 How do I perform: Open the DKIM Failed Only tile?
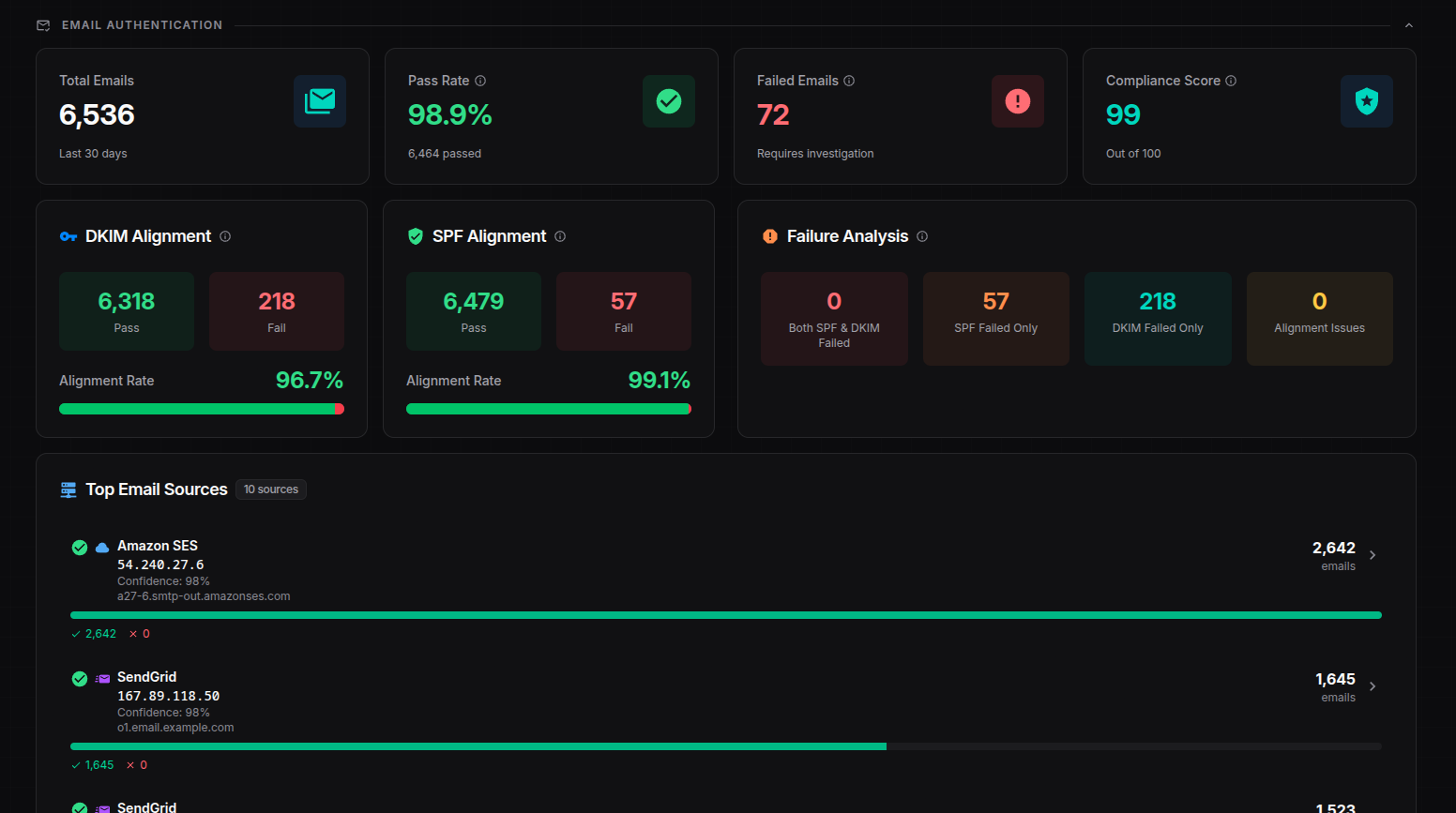(x=1158, y=319)
